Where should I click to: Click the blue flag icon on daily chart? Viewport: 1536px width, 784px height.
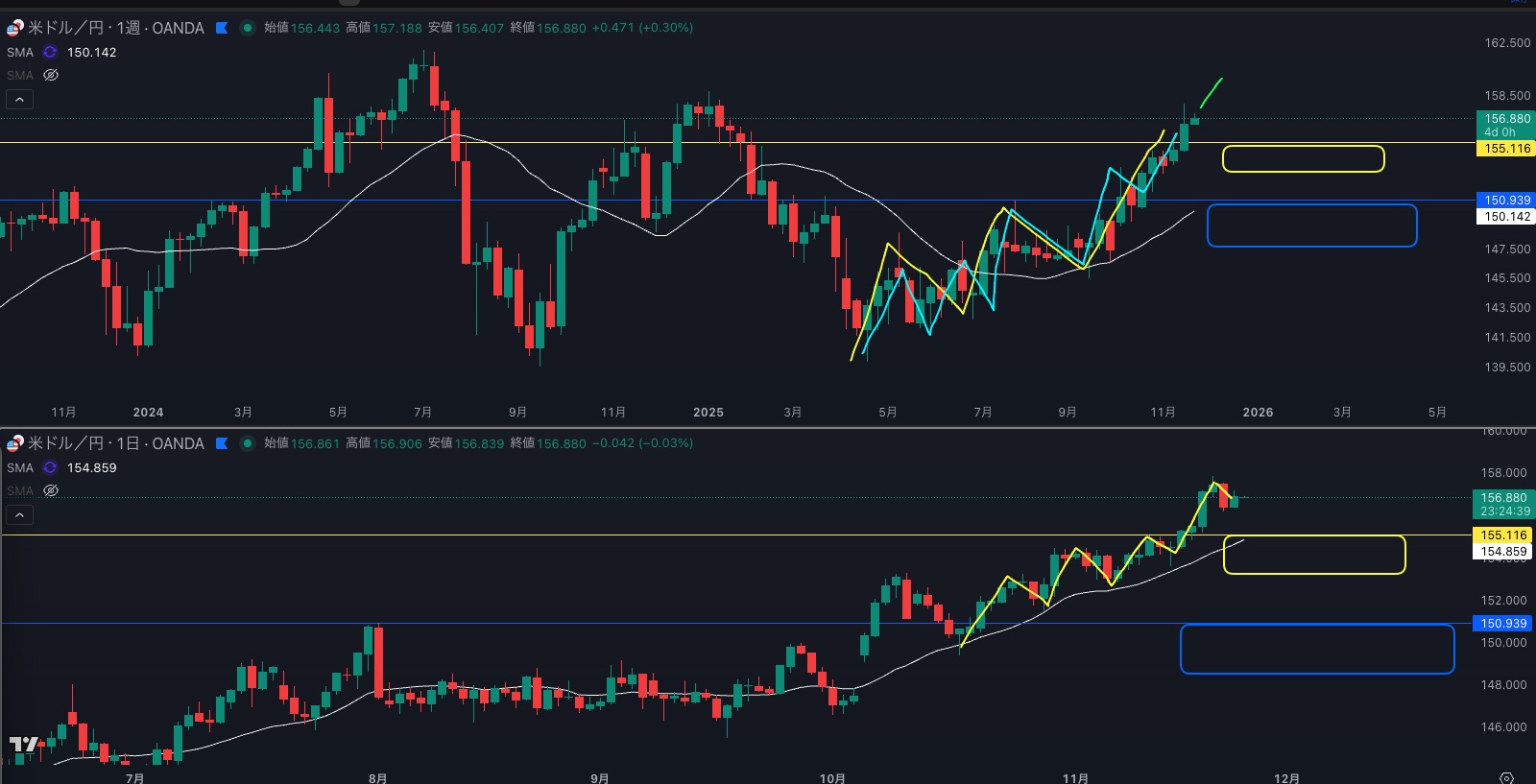222,443
